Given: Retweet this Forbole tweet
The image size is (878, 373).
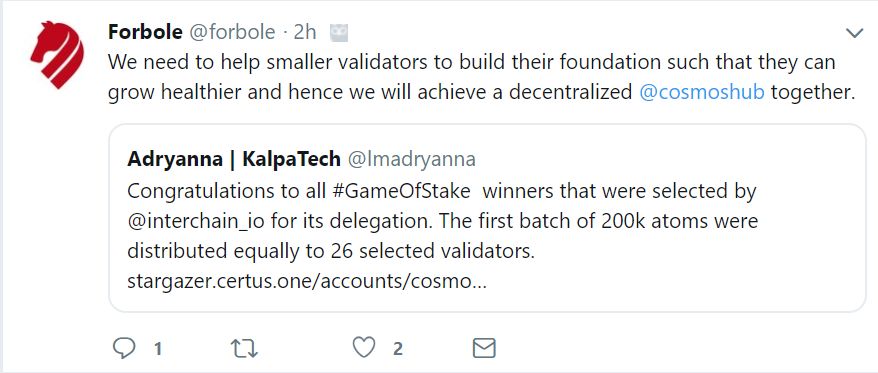Looking at the screenshot, I should point(244,348).
